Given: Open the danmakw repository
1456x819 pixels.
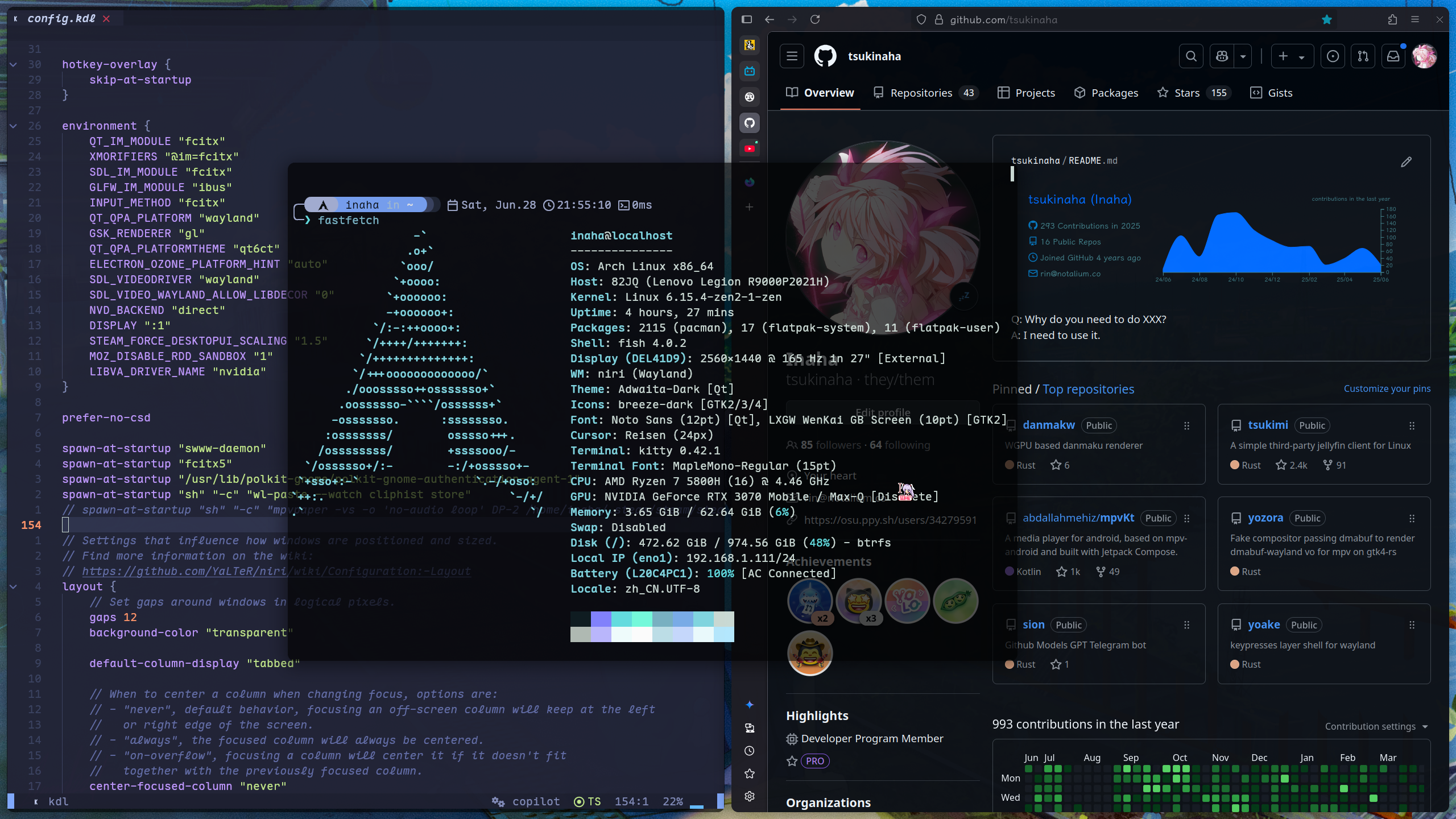Looking at the screenshot, I should (1048, 425).
